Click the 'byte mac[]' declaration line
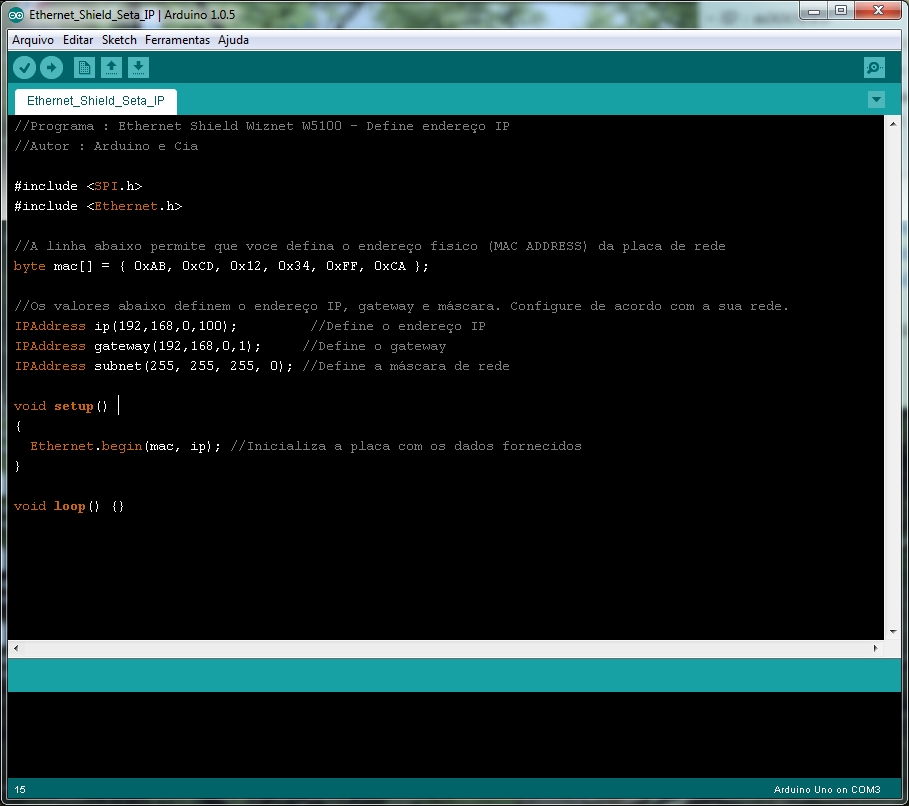 (221, 266)
